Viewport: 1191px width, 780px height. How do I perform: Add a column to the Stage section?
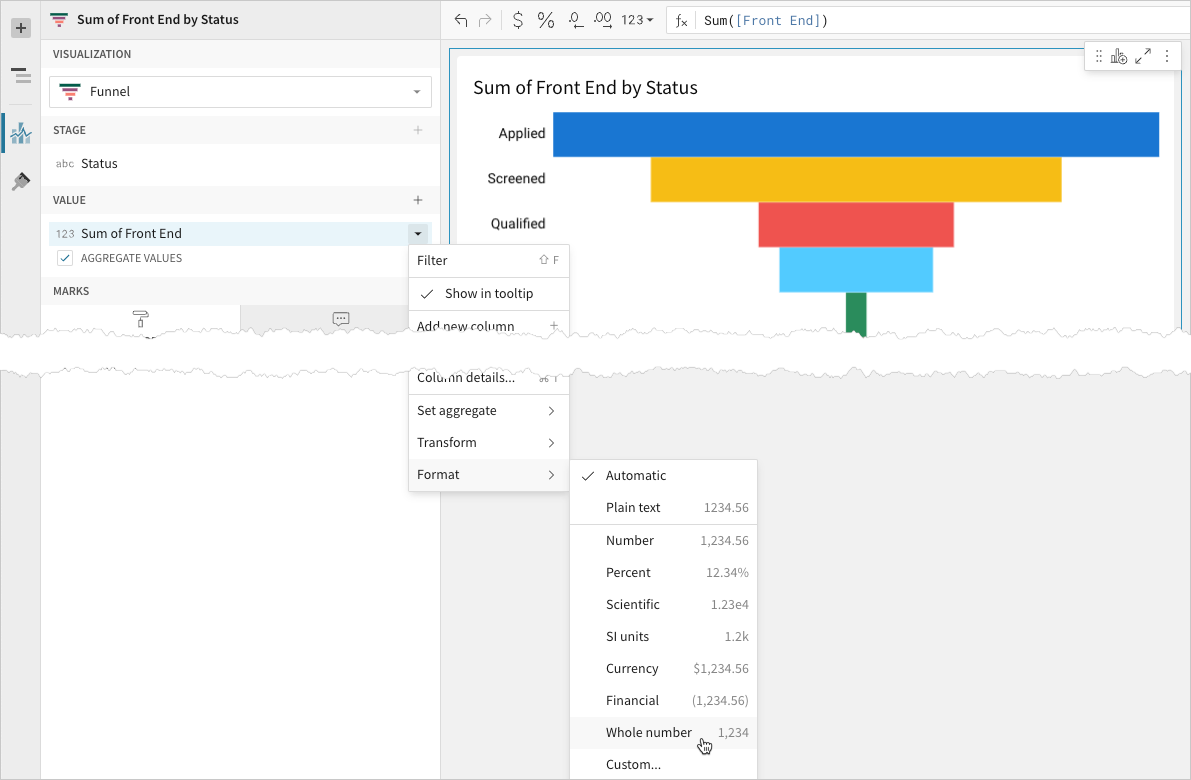click(x=418, y=130)
